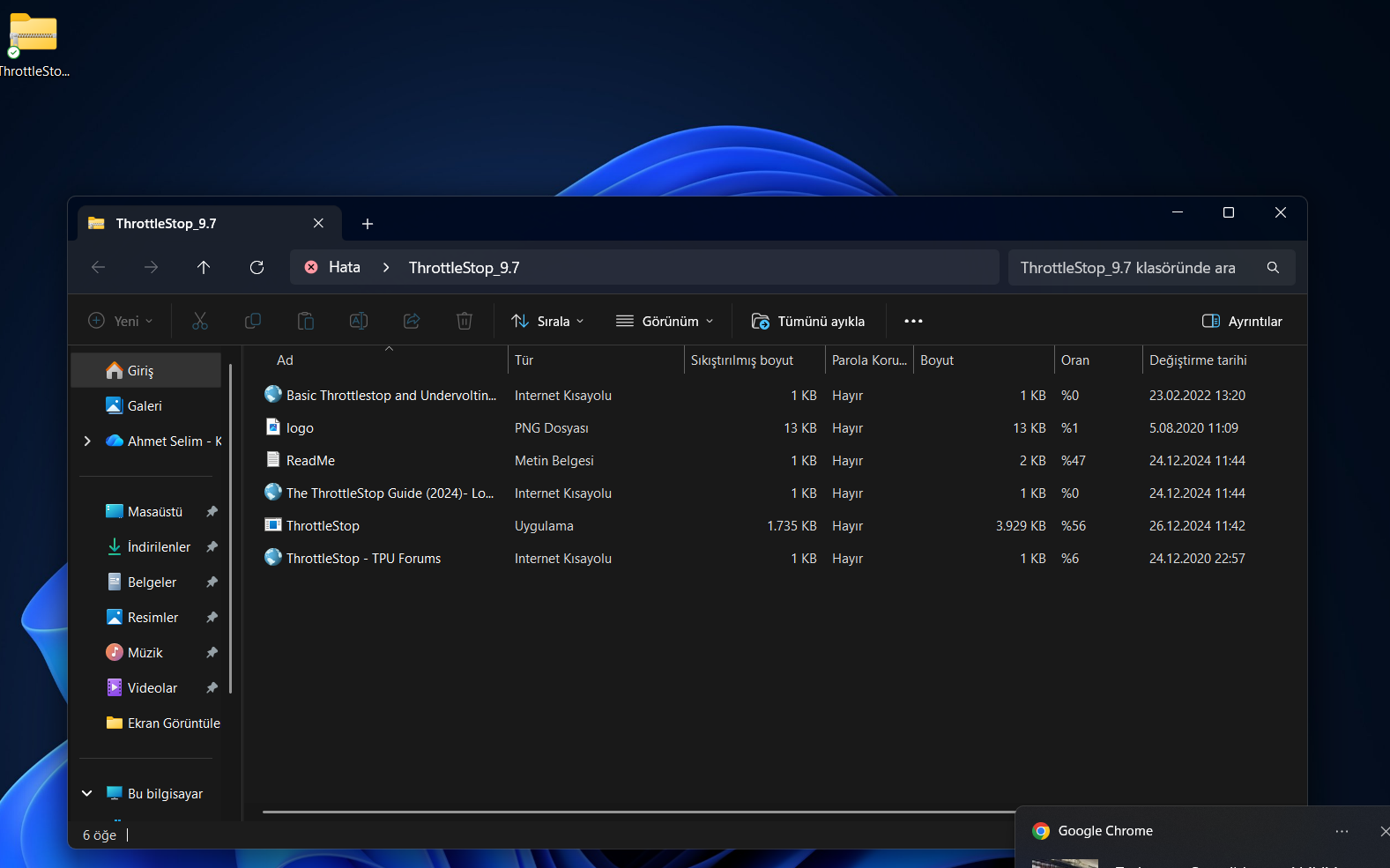Image resolution: width=1390 pixels, height=868 pixels.
Task: Sort files by the Tür column header
Action: (596, 360)
